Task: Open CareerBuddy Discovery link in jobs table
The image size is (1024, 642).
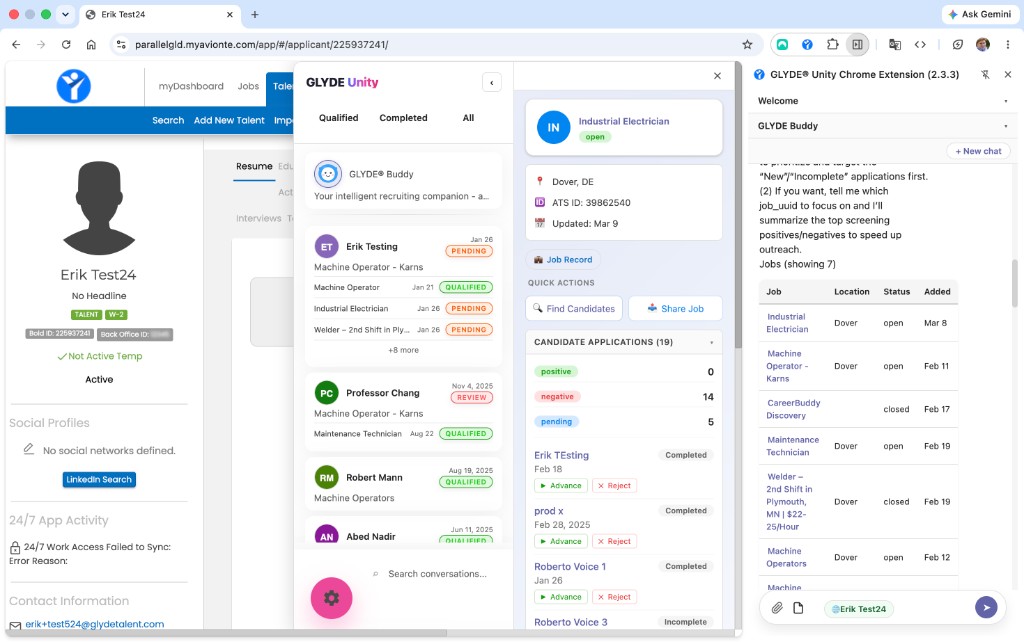Action: (793, 409)
